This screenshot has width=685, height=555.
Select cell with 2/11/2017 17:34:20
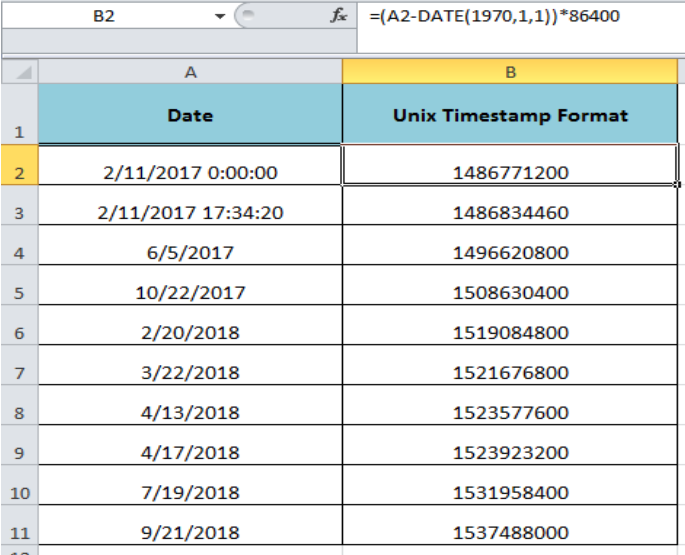(190, 205)
